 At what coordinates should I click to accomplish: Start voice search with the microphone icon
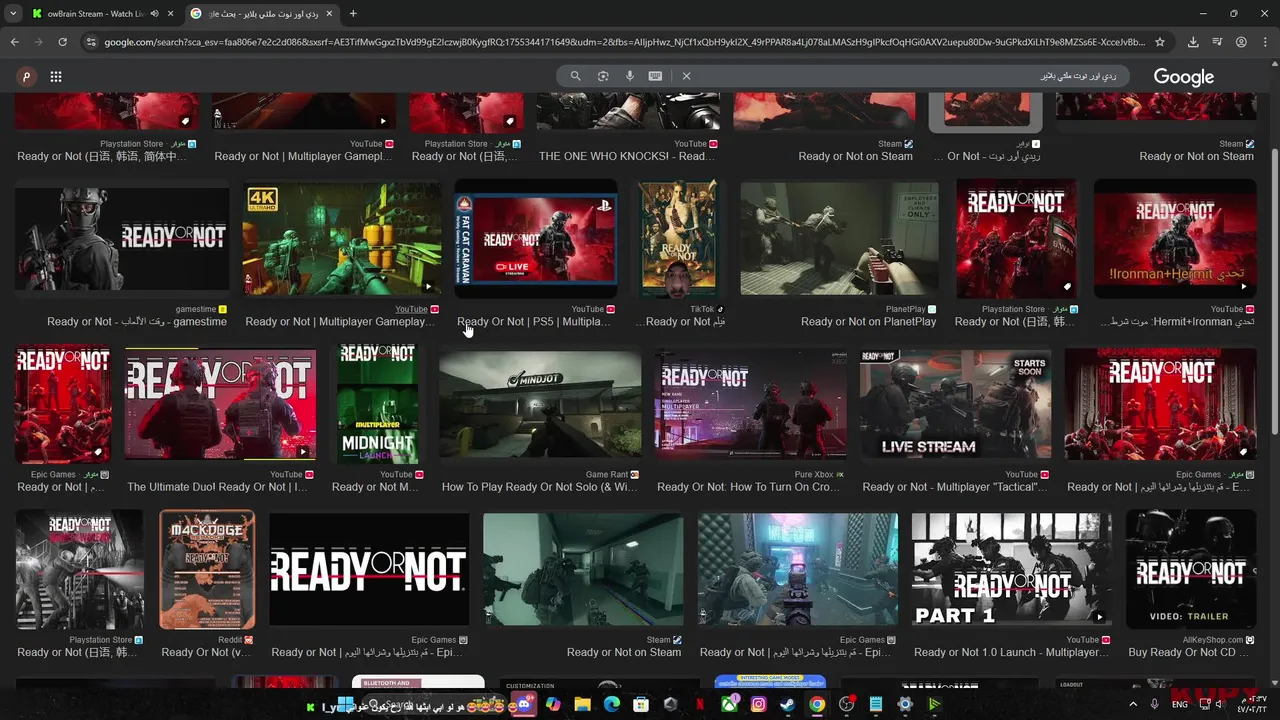629,76
